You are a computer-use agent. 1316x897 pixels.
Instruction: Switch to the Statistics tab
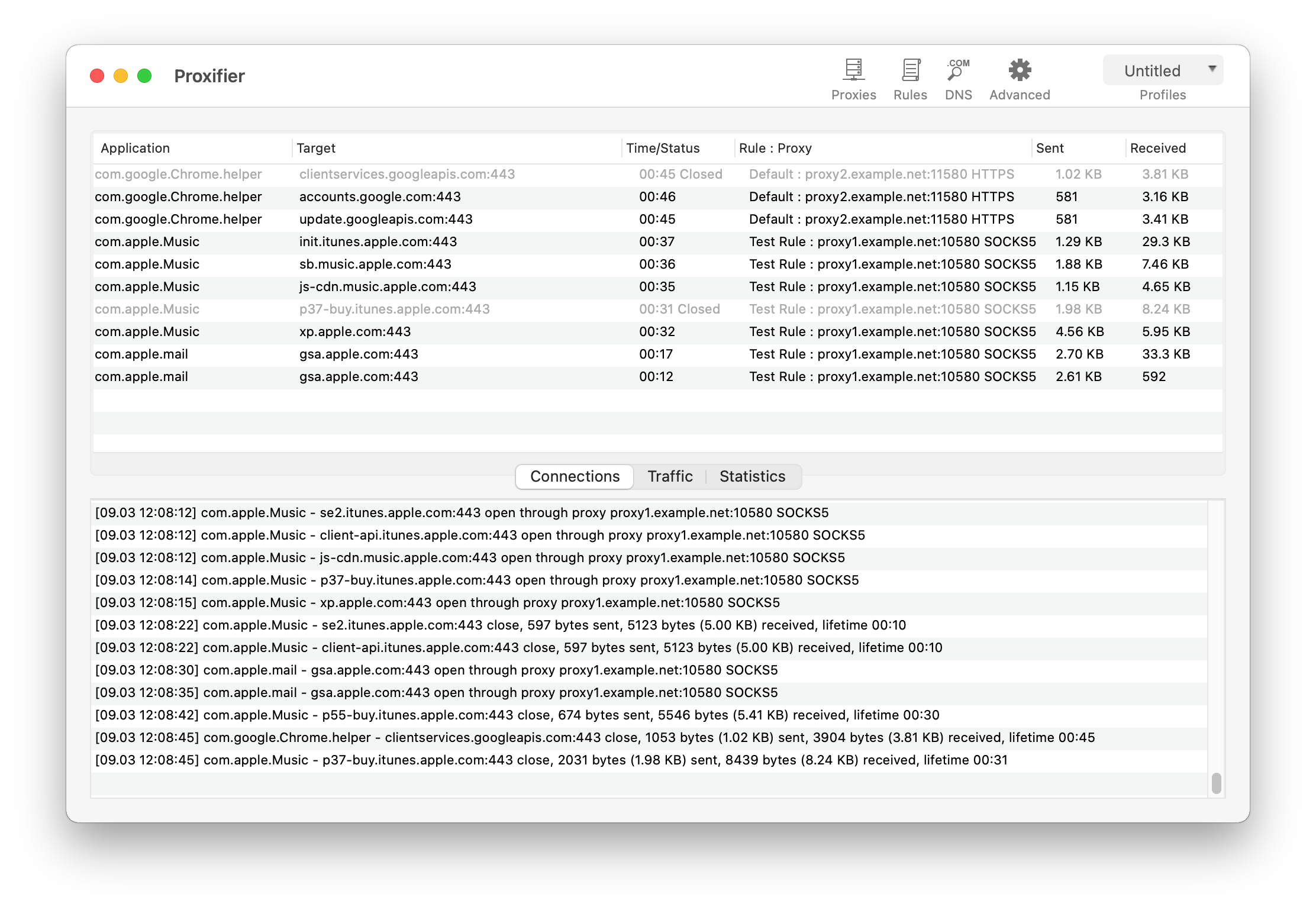coord(752,476)
